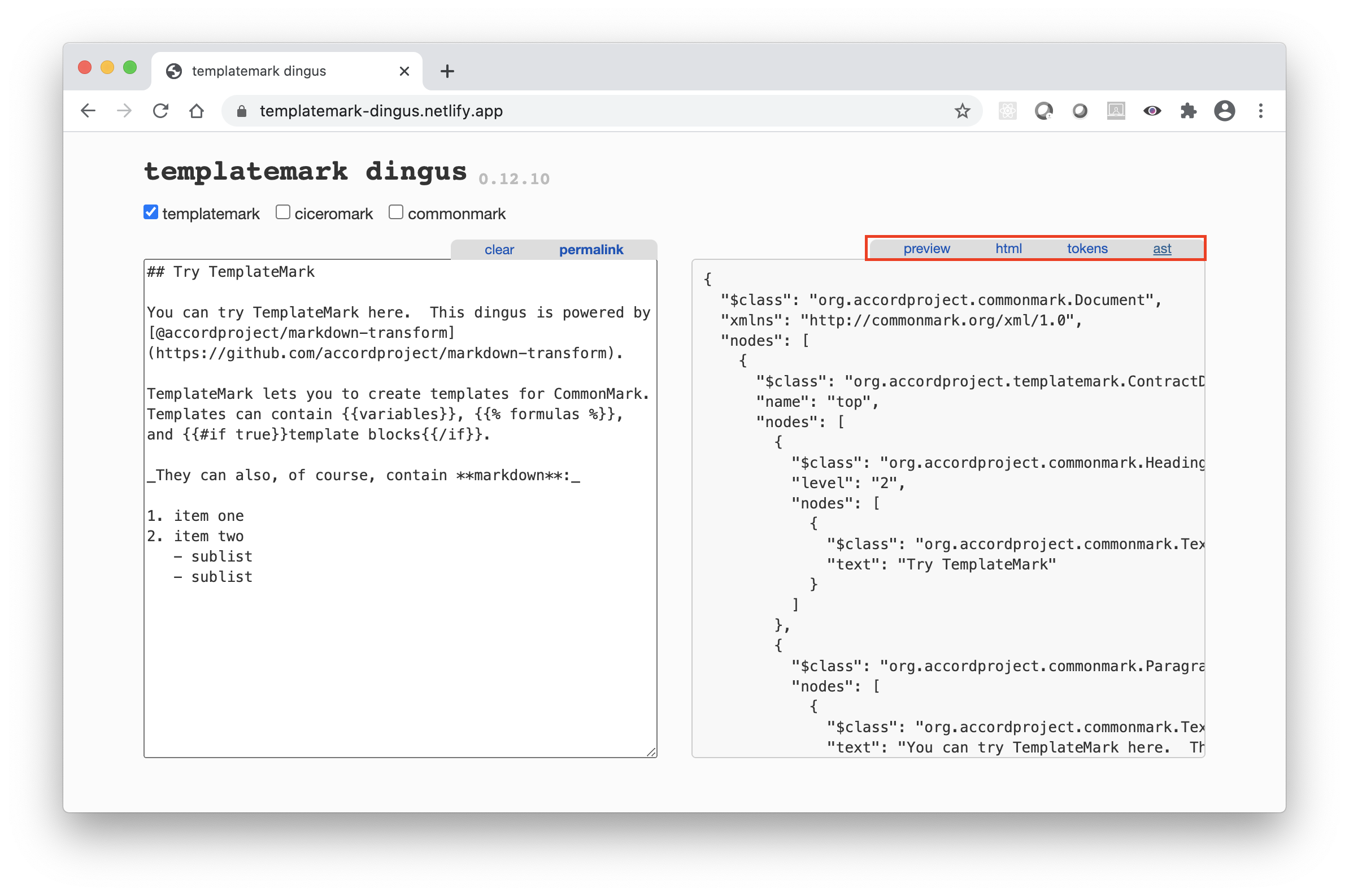Switch to the html output tab
Image resolution: width=1349 pixels, height=896 pixels.
(x=1008, y=249)
